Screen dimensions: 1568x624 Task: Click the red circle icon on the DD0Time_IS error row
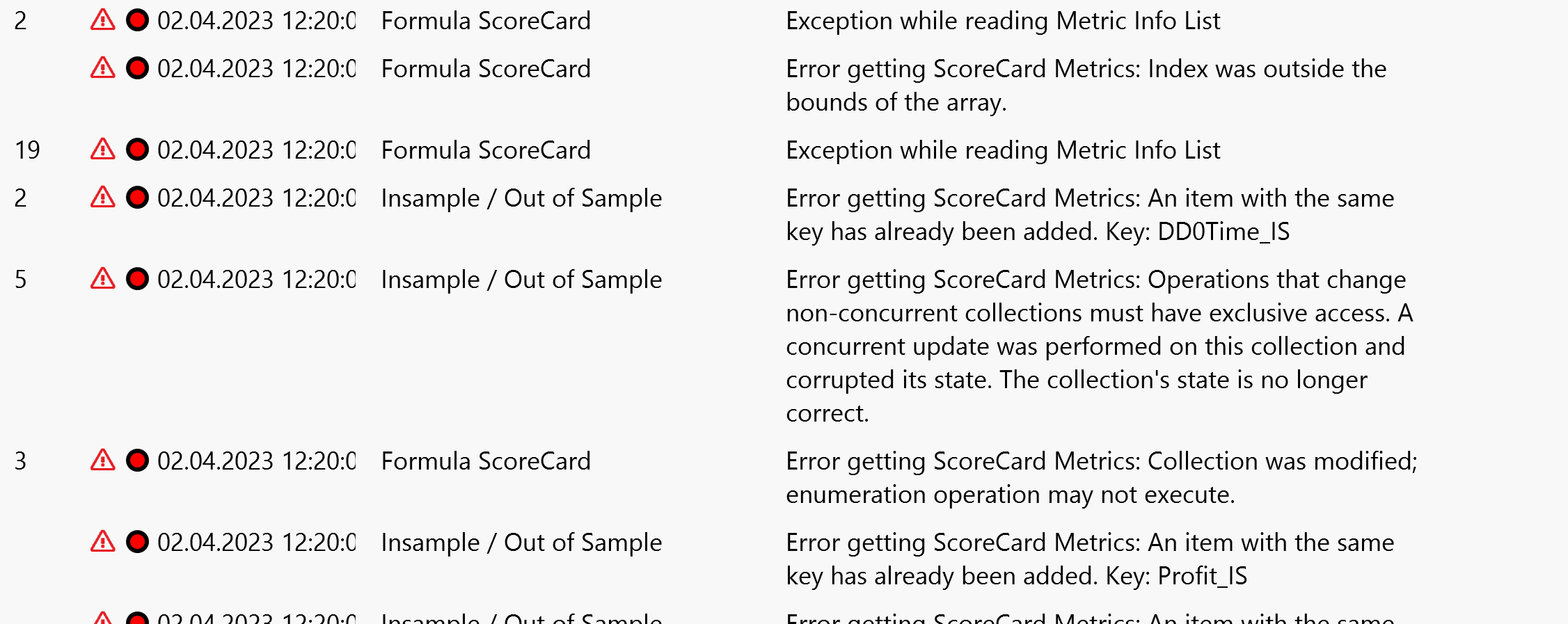(x=137, y=198)
